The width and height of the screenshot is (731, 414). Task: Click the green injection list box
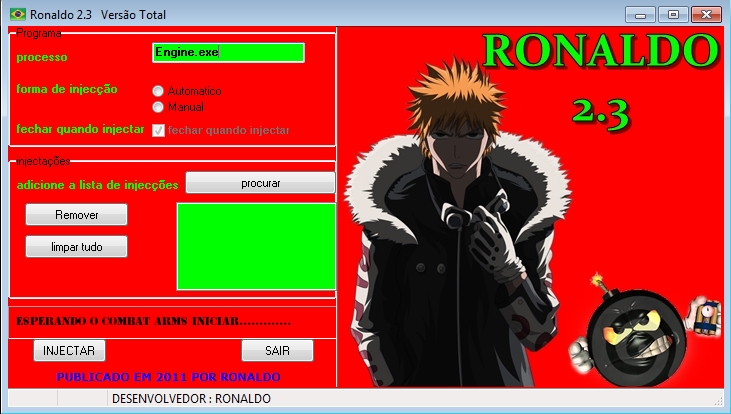256,246
